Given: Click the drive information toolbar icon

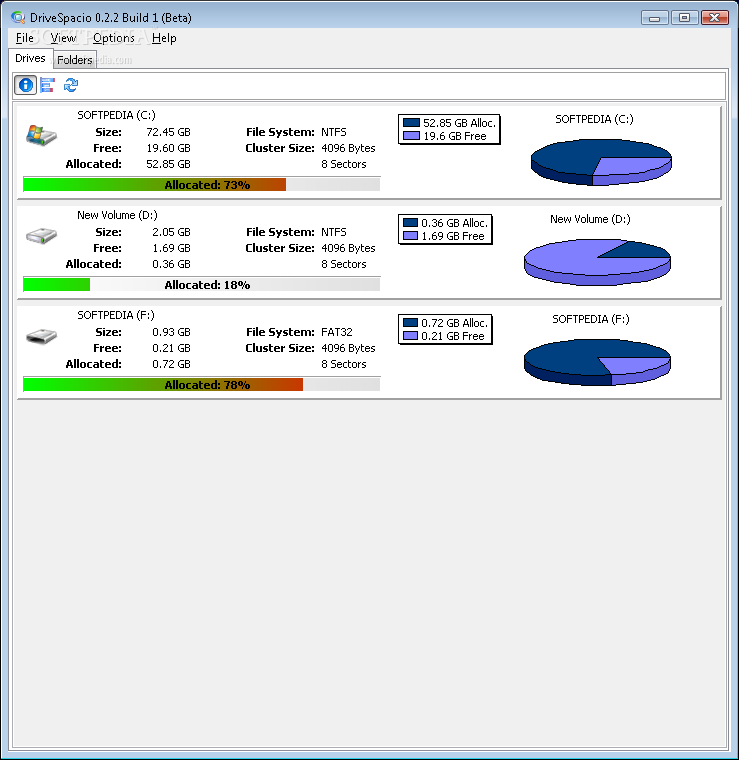Looking at the screenshot, I should pos(25,85).
